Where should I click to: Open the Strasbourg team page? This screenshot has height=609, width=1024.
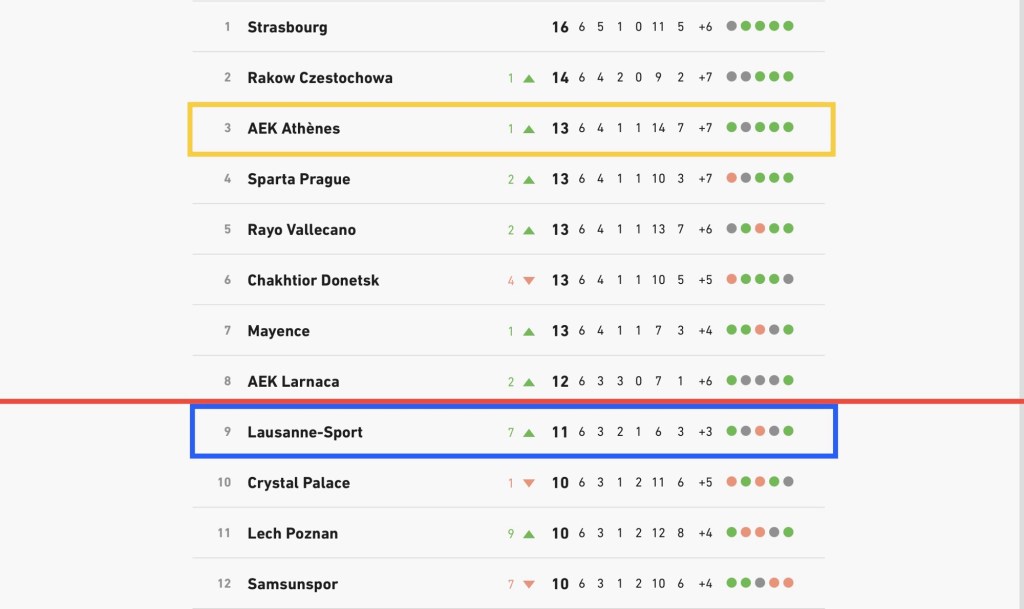[287, 27]
